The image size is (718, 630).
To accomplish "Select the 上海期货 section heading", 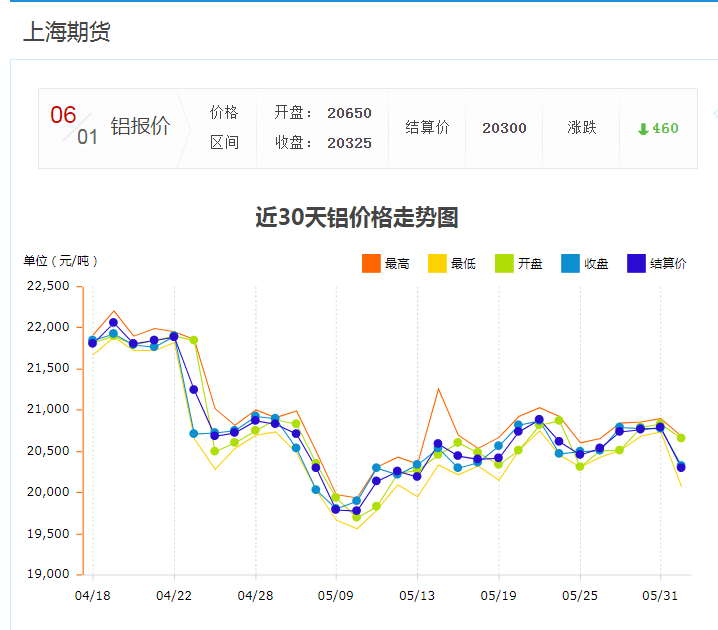I will click(x=66, y=32).
